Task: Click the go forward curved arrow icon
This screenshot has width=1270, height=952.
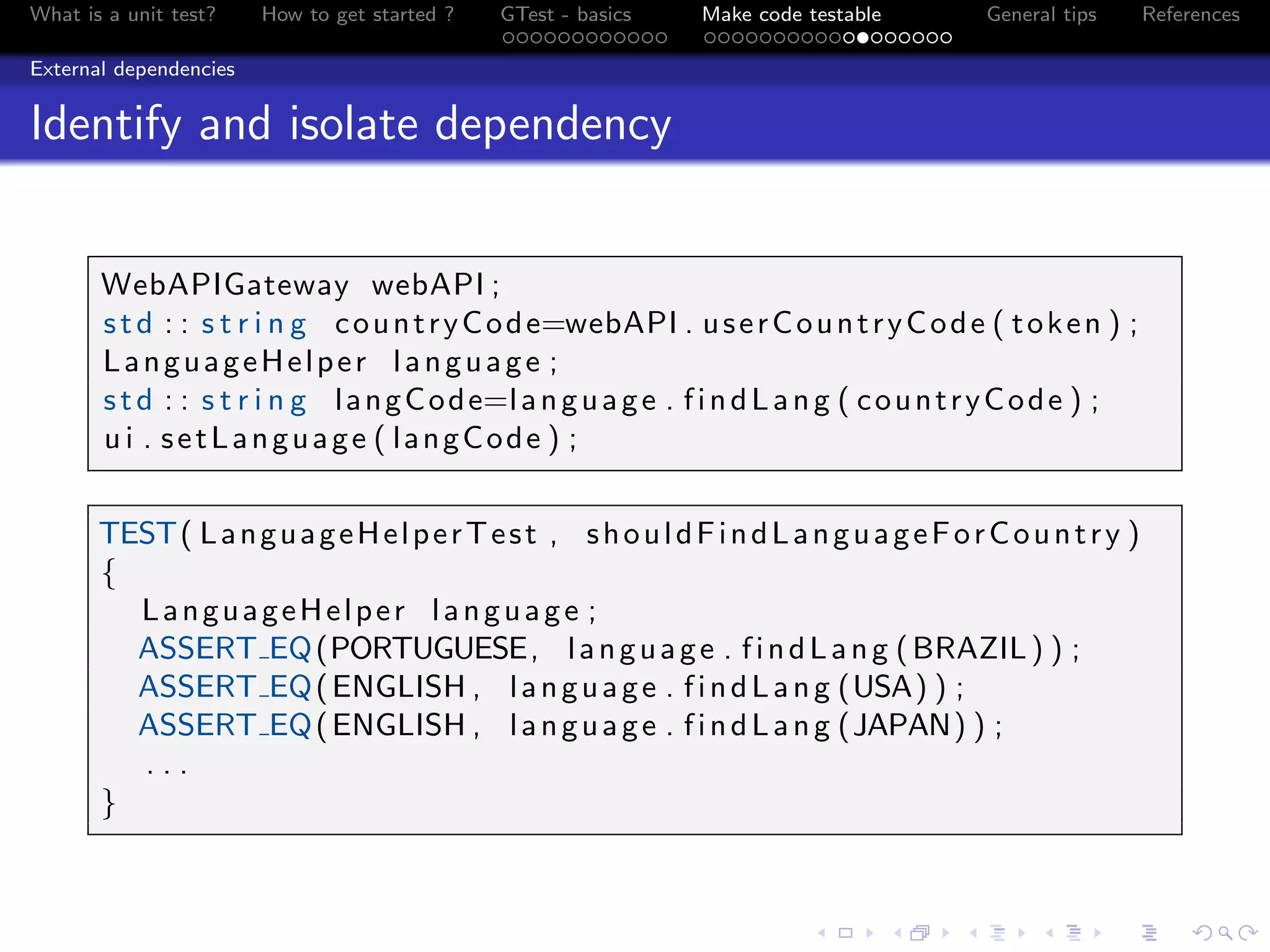Action: 1248,933
